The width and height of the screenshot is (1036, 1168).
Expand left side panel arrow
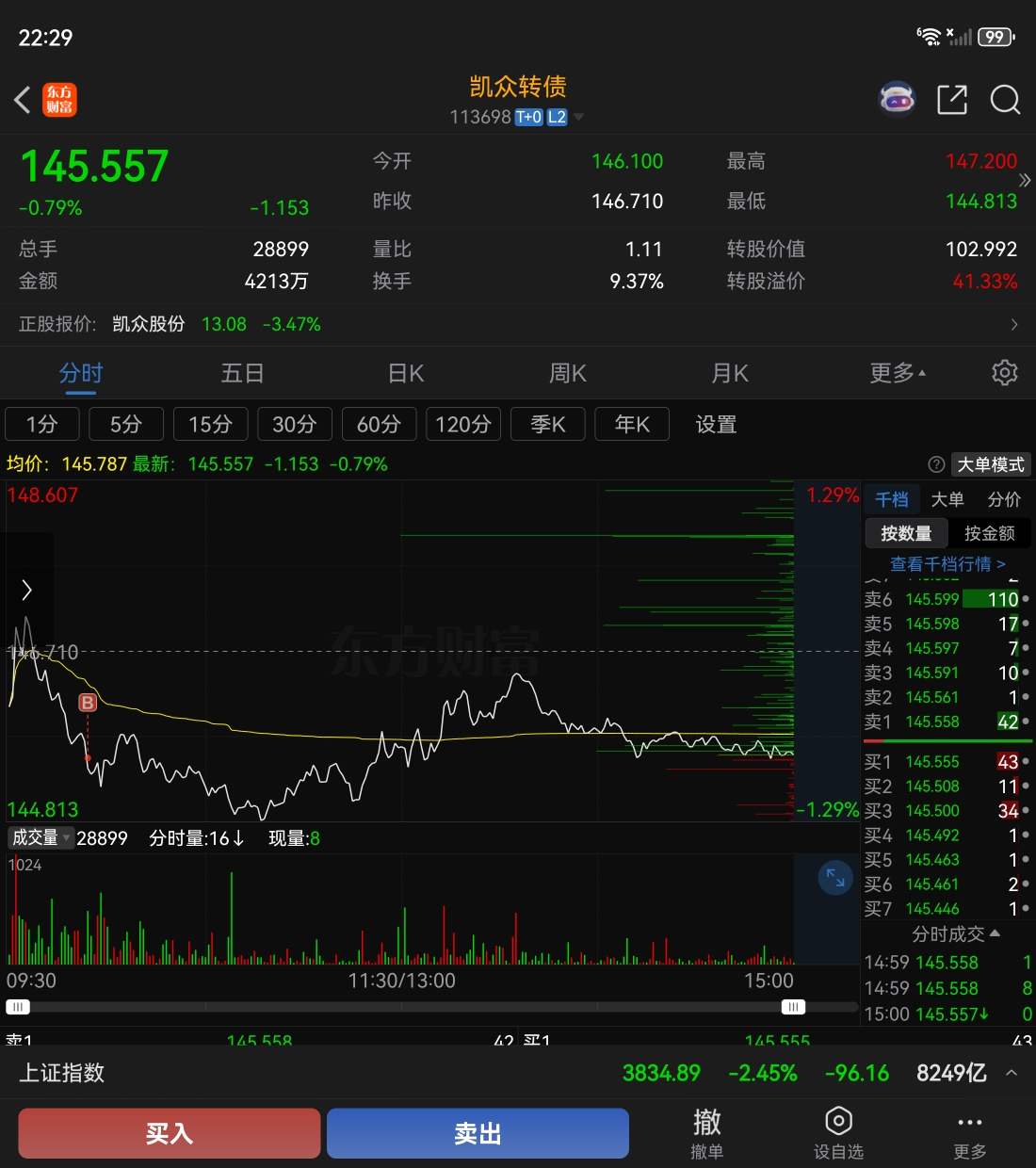26,591
